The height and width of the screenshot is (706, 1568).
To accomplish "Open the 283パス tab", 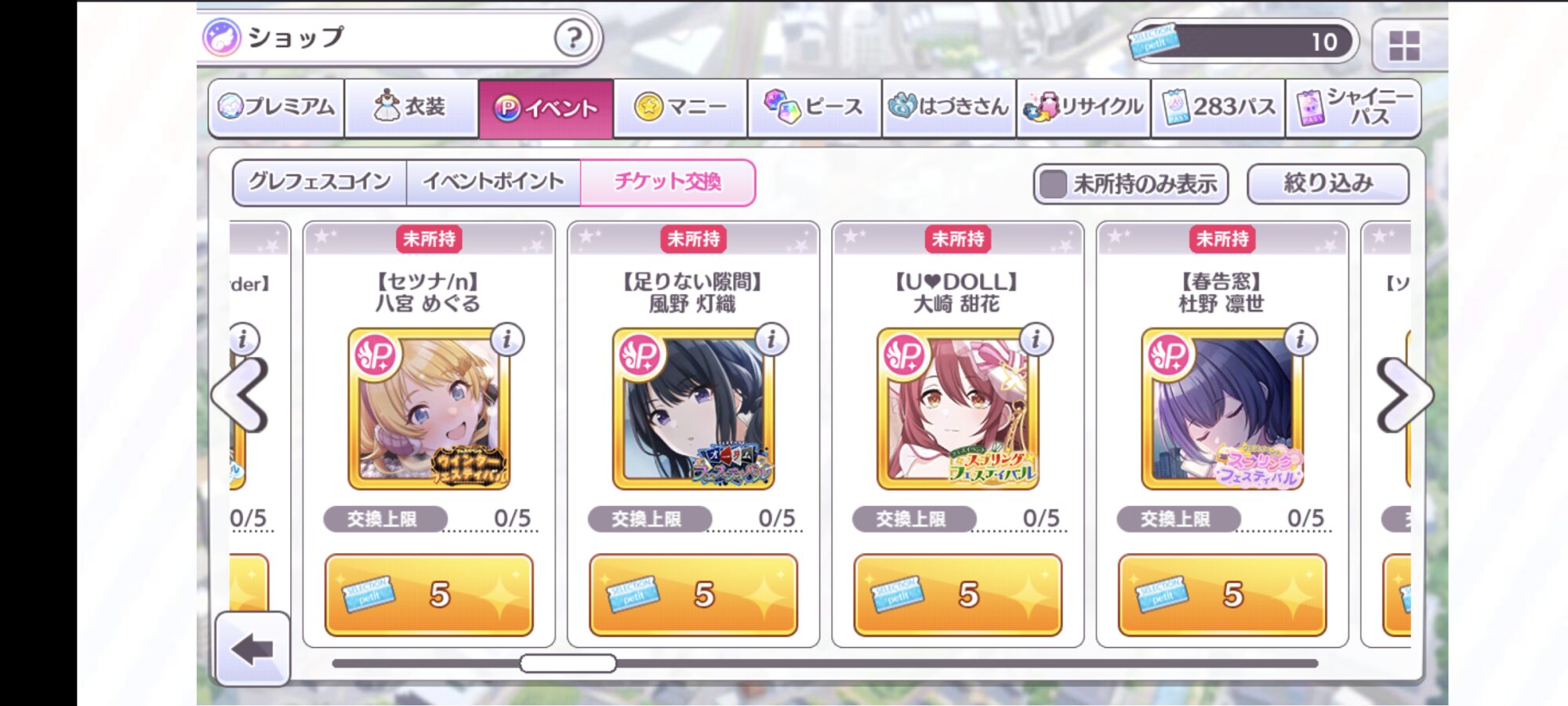I will coord(1218,107).
